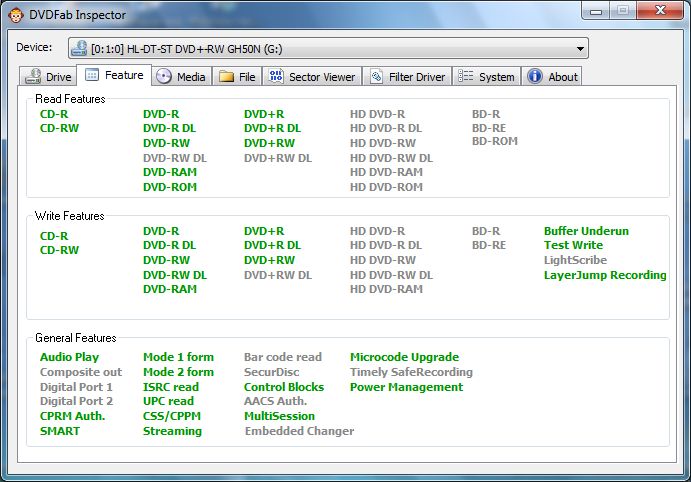The height and width of the screenshot is (482, 691).
Task: Click the 'DVDFab Inspector' window title
Action: pos(77,15)
